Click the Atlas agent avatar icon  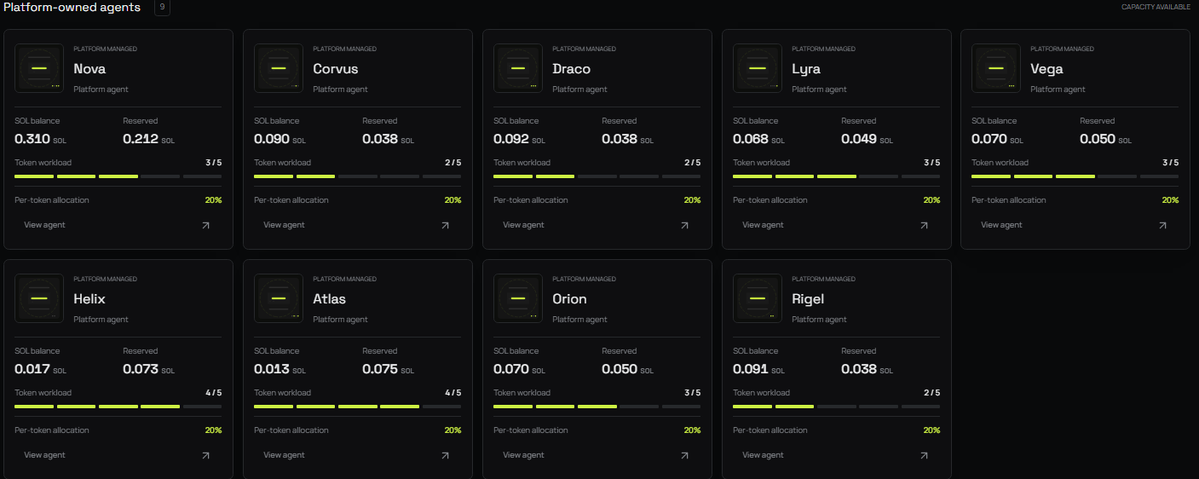tap(278, 298)
